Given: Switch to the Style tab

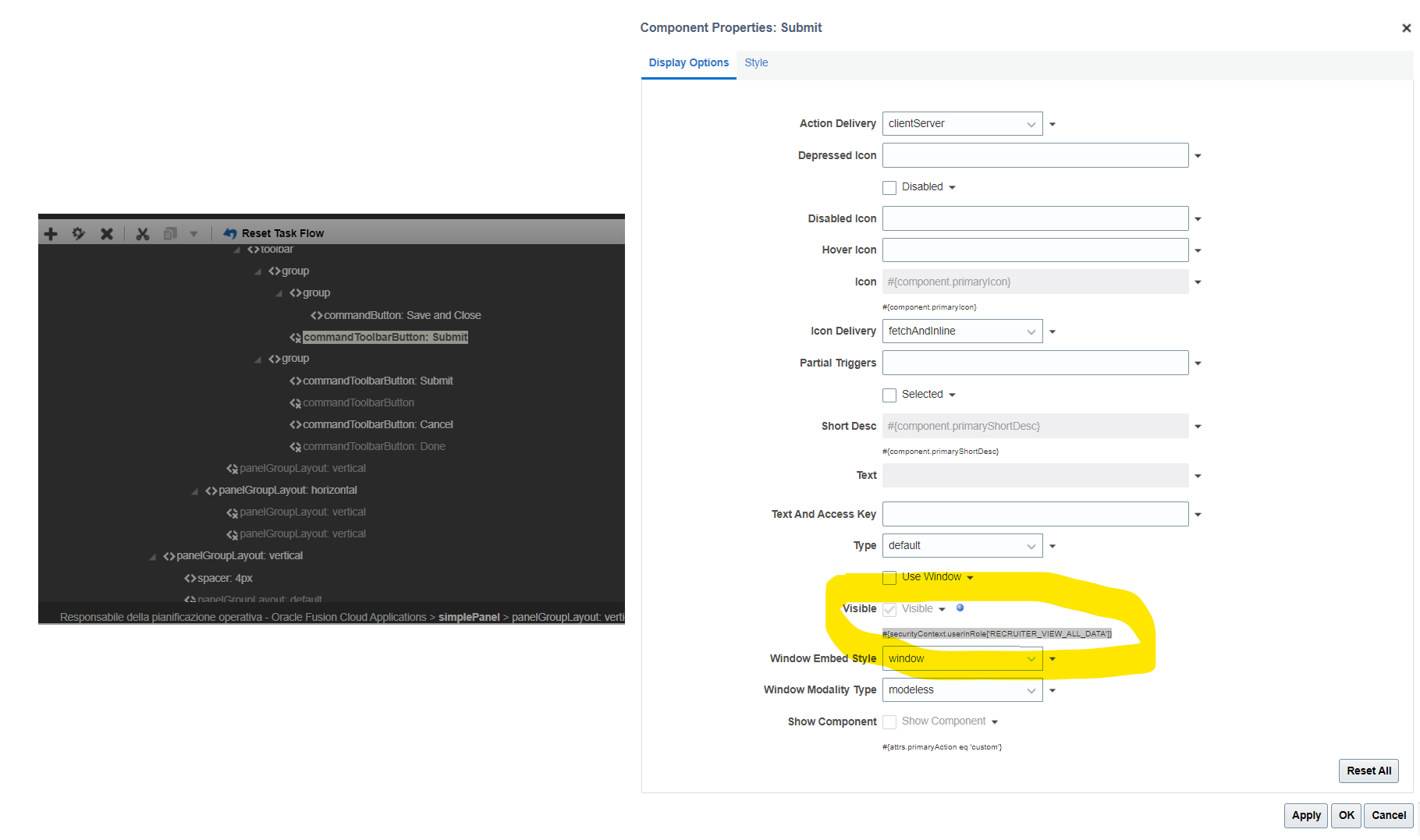Looking at the screenshot, I should point(755,62).
